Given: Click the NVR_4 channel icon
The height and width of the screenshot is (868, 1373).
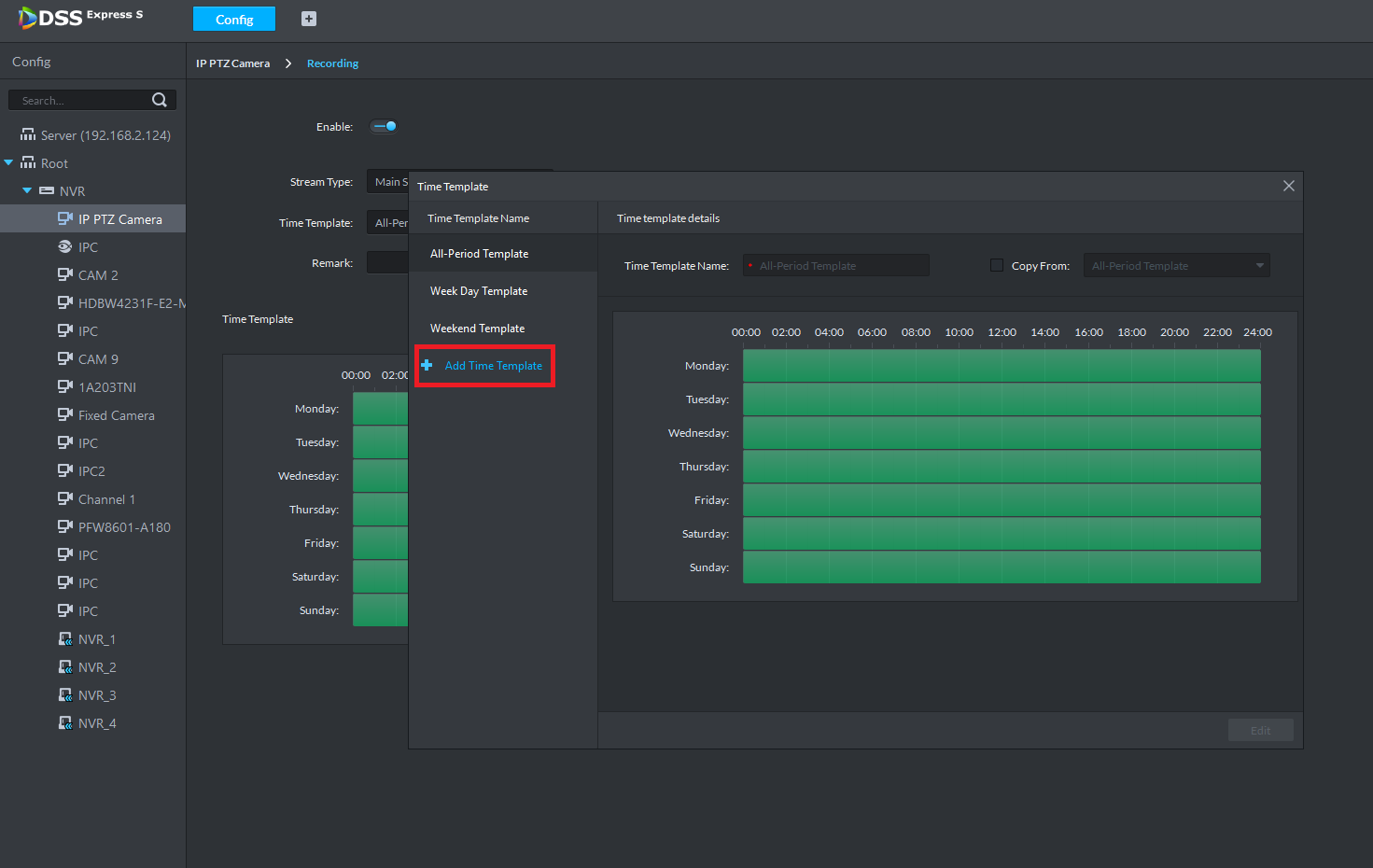Looking at the screenshot, I should coord(65,723).
